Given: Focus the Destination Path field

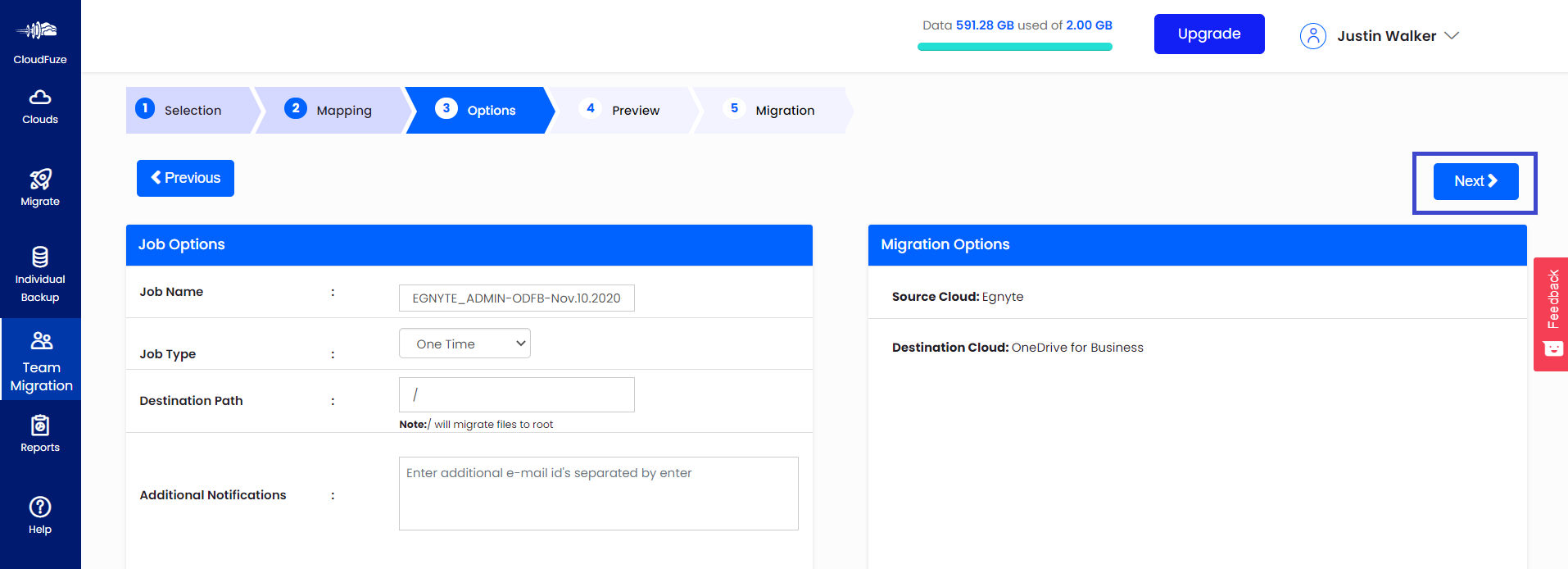Looking at the screenshot, I should tap(517, 394).
